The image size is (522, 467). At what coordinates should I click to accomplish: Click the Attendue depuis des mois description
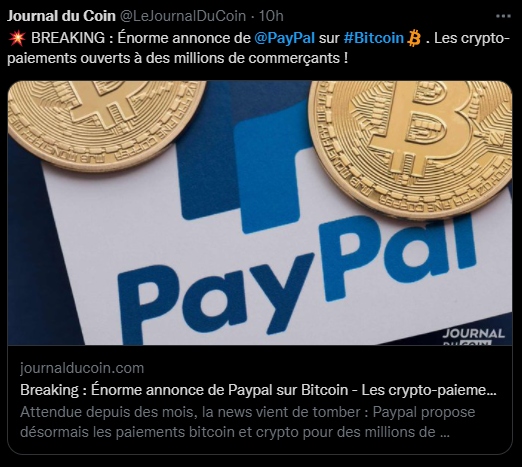coord(247,422)
